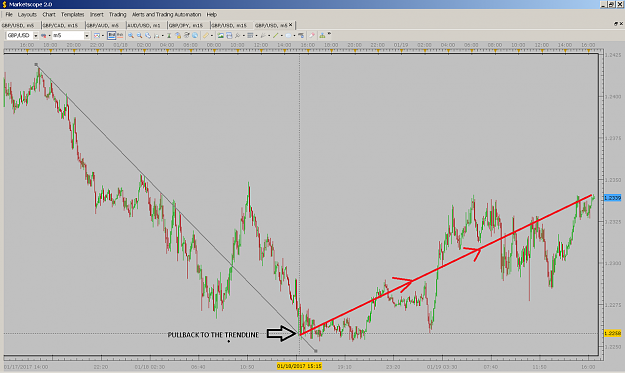Click the grid lines icon

tap(250, 35)
